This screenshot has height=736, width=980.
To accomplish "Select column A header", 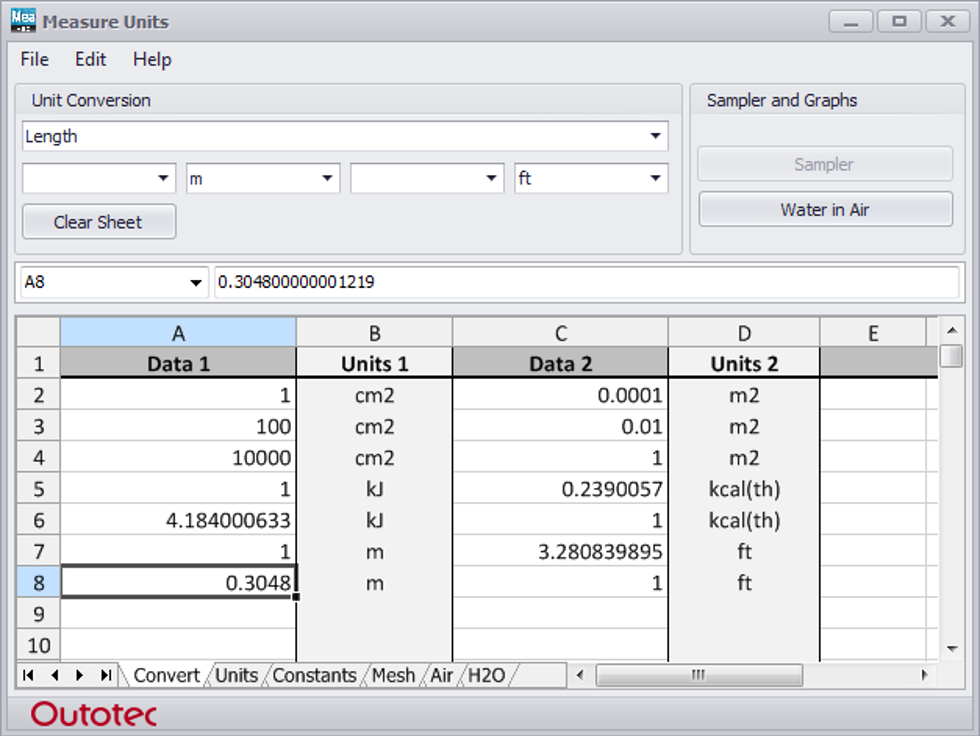I will (x=178, y=332).
